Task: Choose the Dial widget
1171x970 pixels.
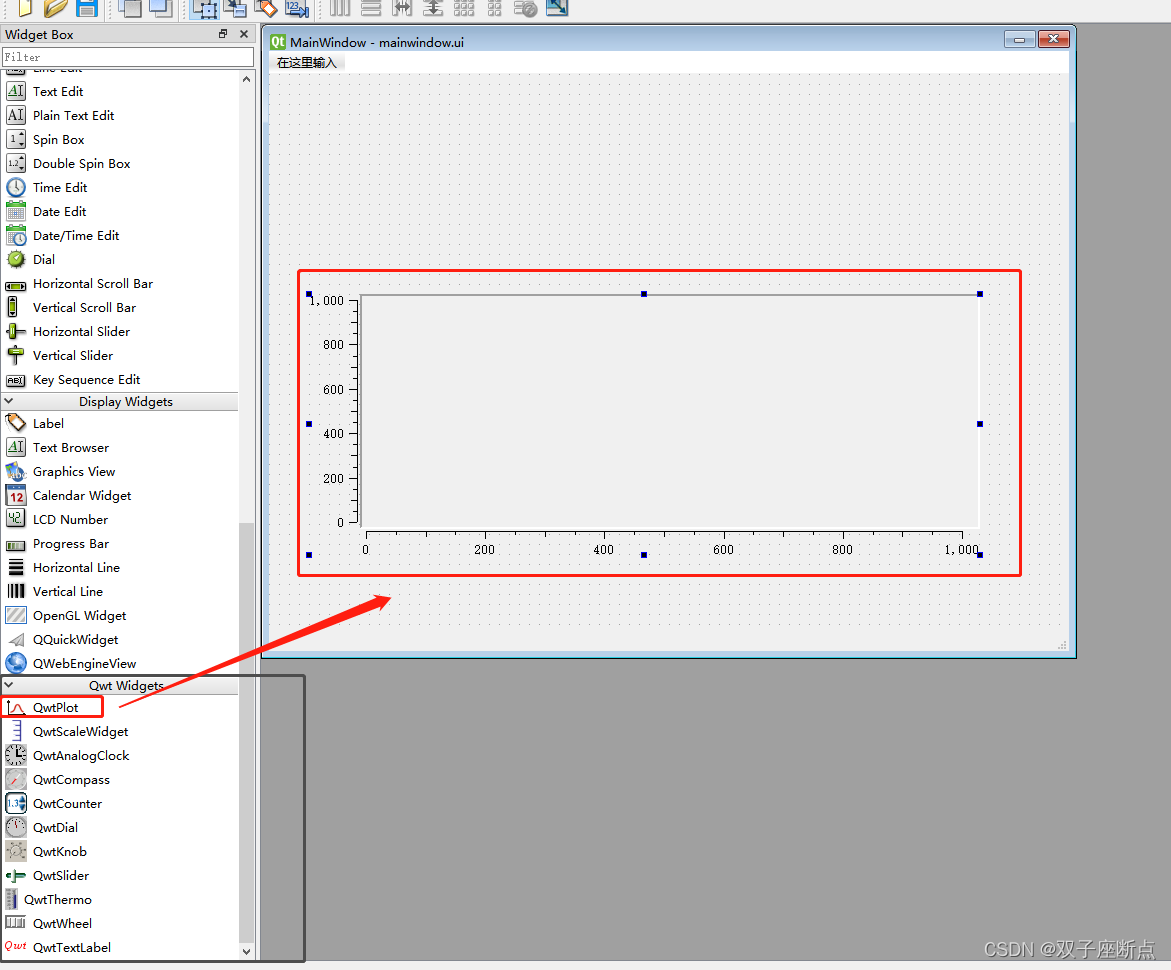Action: (x=43, y=259)
